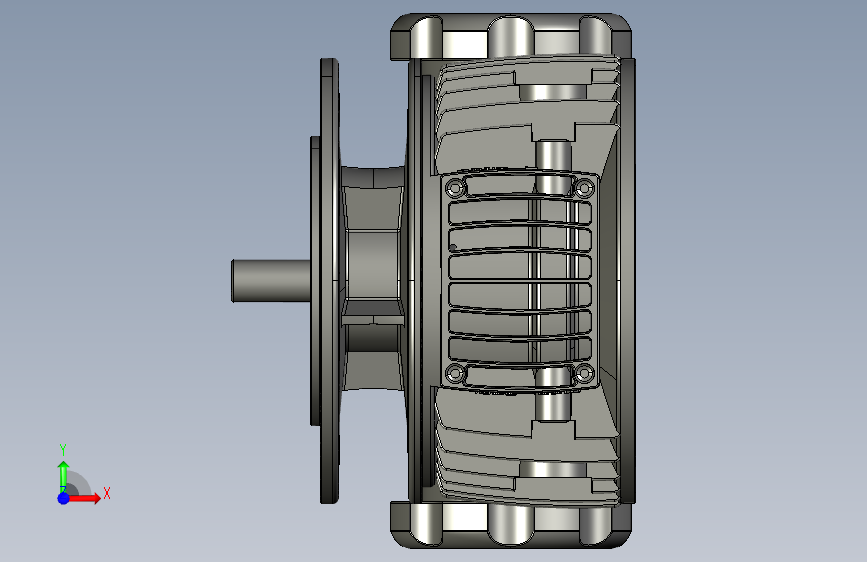Click the blue Z axis dot on triad
The image size is (867, 562).
[63, 498]
